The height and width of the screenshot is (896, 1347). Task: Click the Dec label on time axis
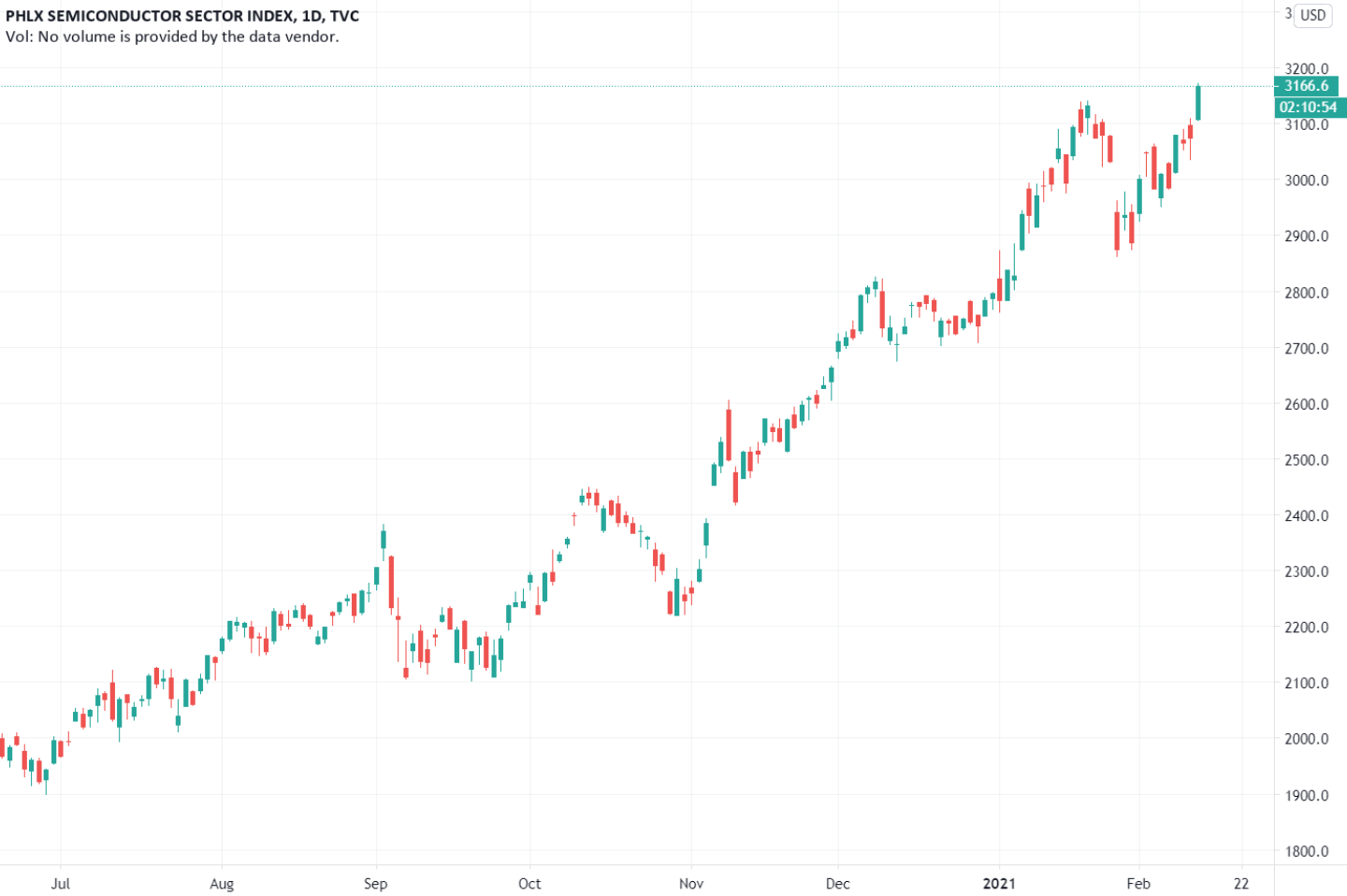[838, 884]
